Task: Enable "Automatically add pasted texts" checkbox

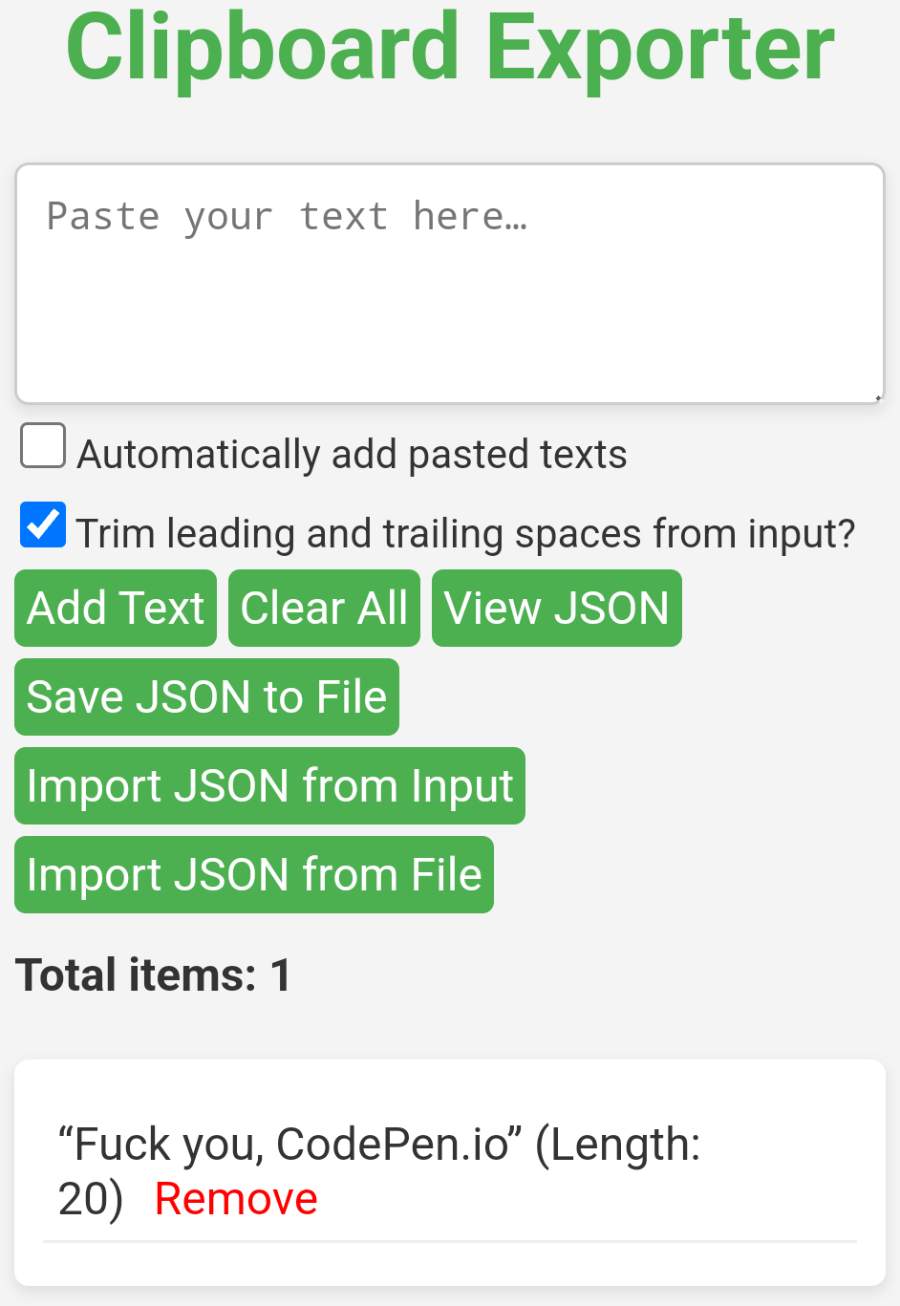Action: click(x=43, y=446)
